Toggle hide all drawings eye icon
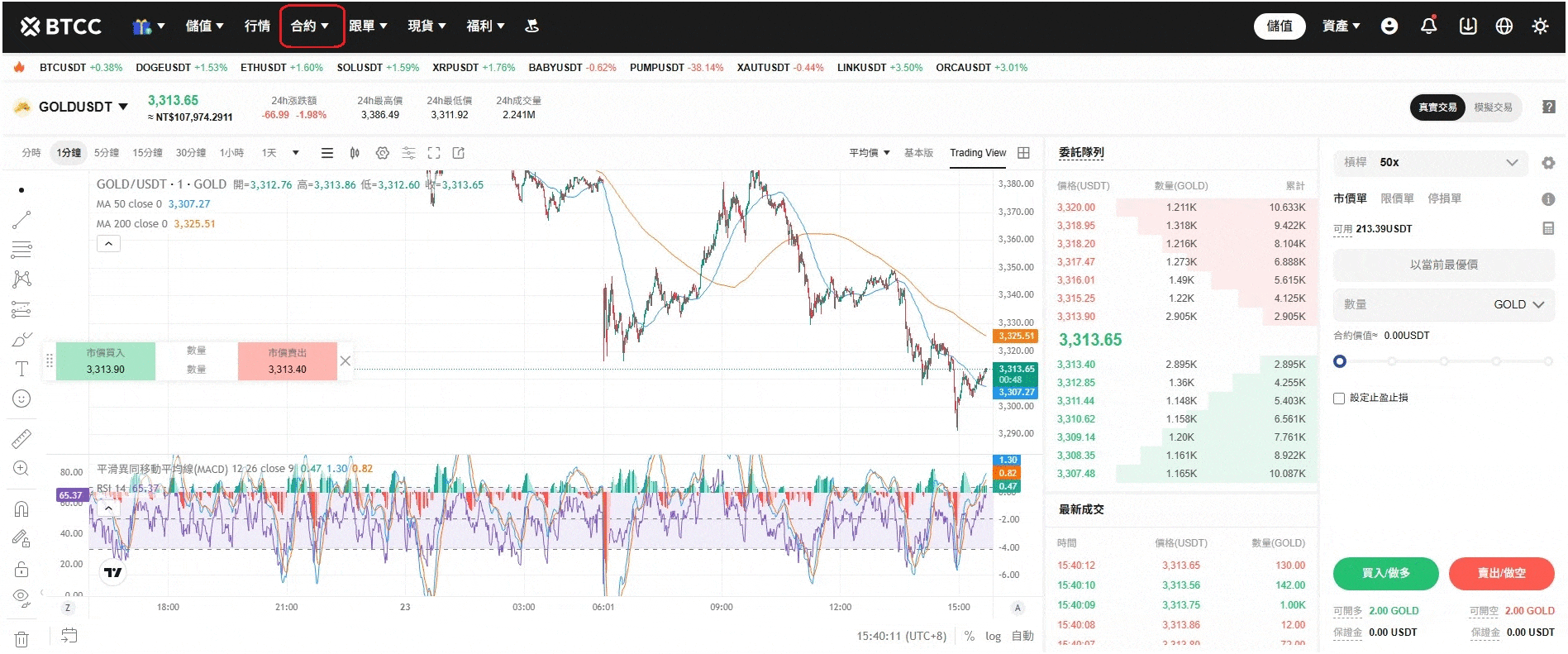The height and width of the screenshot is (654, 1568). 21,597
